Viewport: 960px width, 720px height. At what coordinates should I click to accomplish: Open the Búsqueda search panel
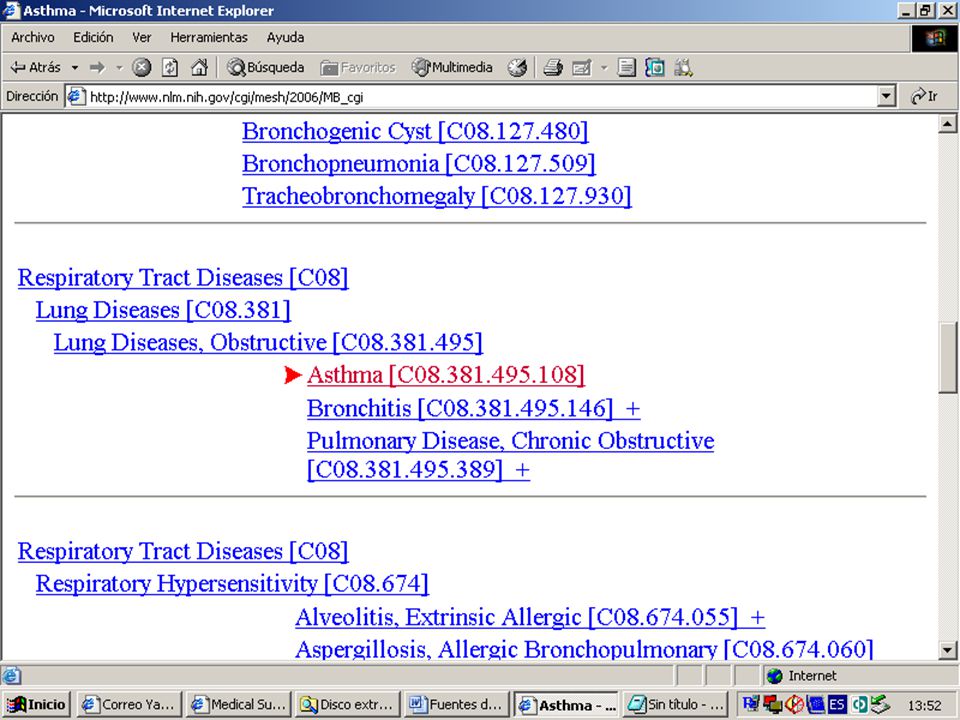point(264,67)
